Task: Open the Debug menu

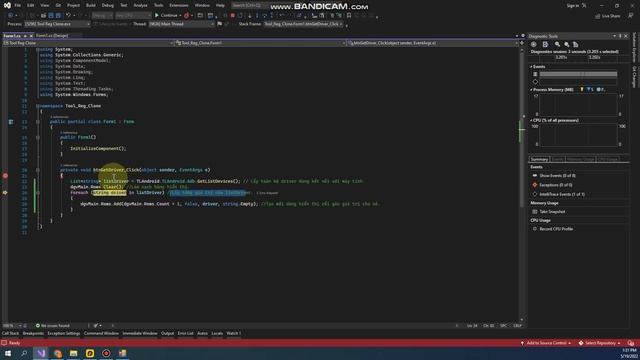Action: [x=108, y=5]
